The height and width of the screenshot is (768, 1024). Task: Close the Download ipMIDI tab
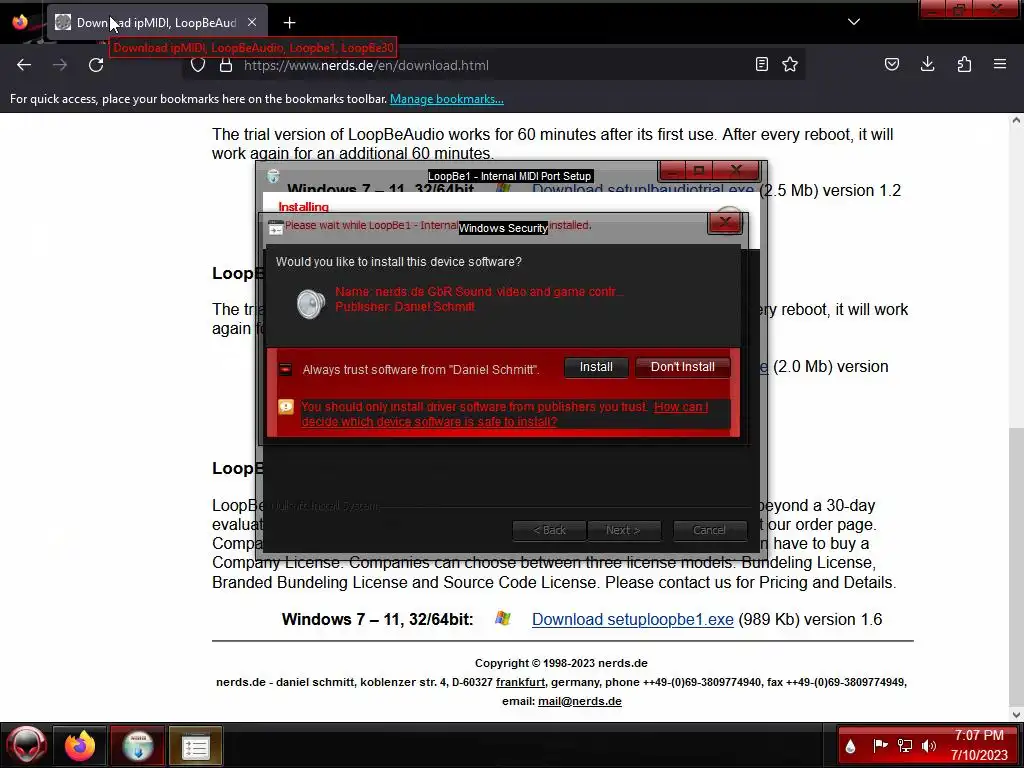pyautogui.click(x=252, y=22)
